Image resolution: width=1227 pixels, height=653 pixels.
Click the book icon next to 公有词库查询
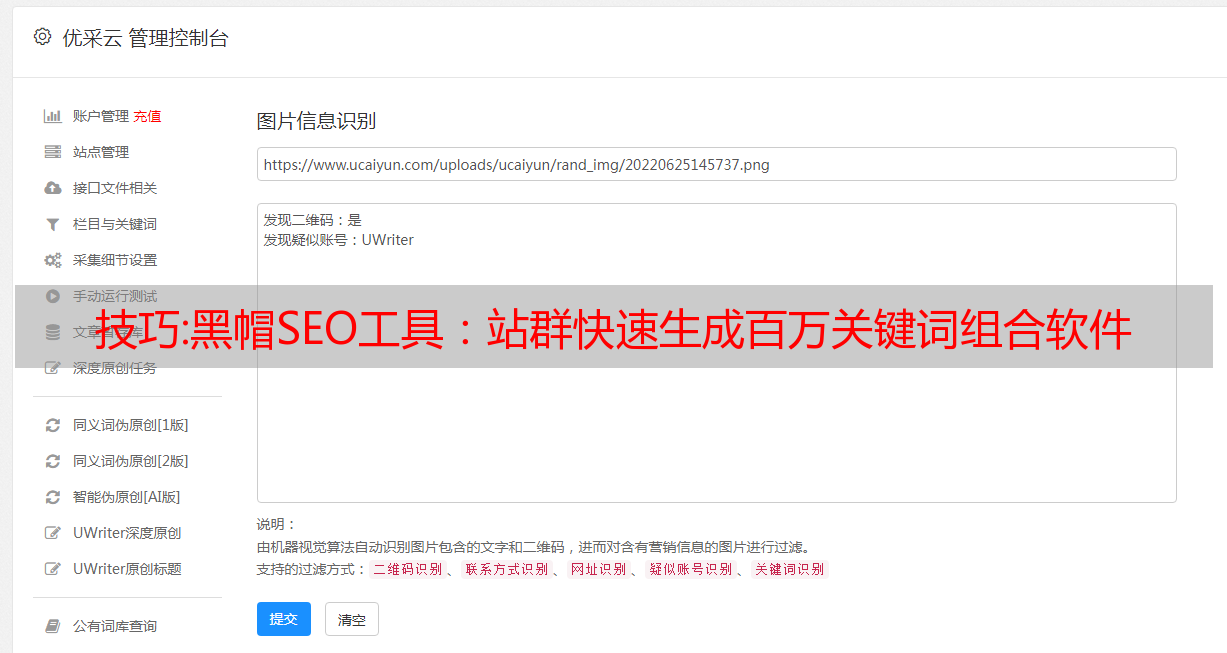pyautogui.click(x=53, y=626)
